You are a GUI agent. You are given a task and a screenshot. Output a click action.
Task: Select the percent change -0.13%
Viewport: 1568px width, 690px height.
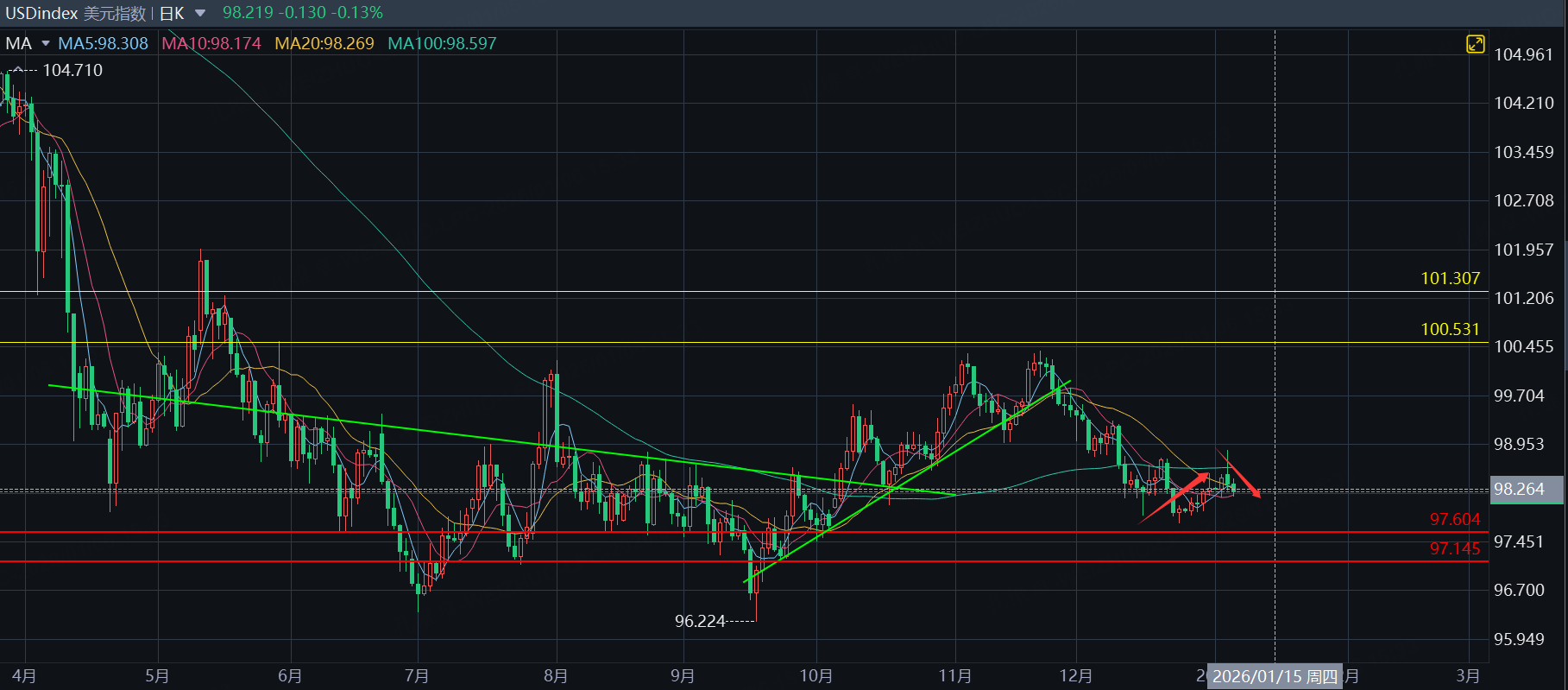click(357, 13)
